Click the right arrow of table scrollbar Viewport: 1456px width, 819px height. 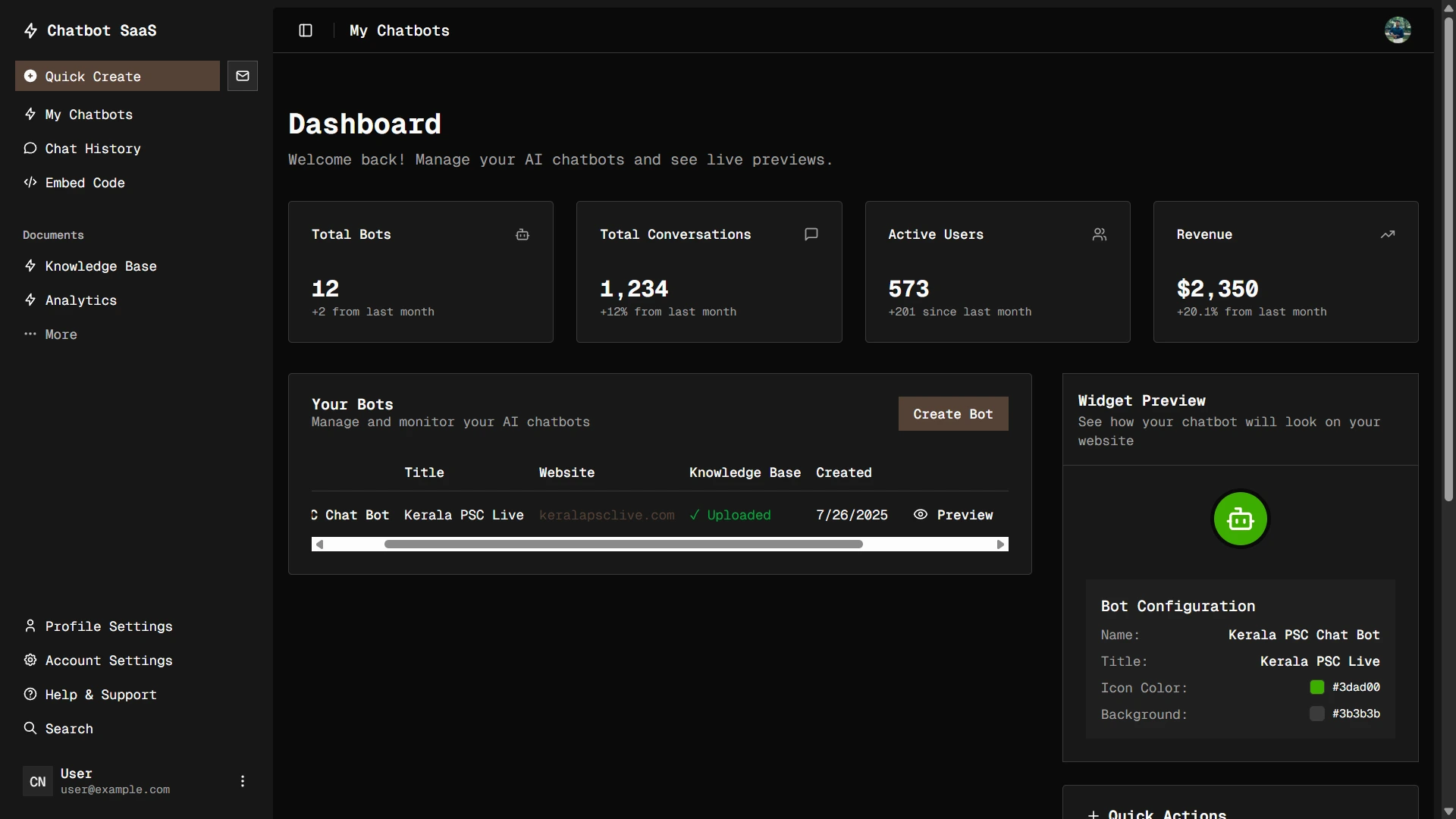(1000, 544)
